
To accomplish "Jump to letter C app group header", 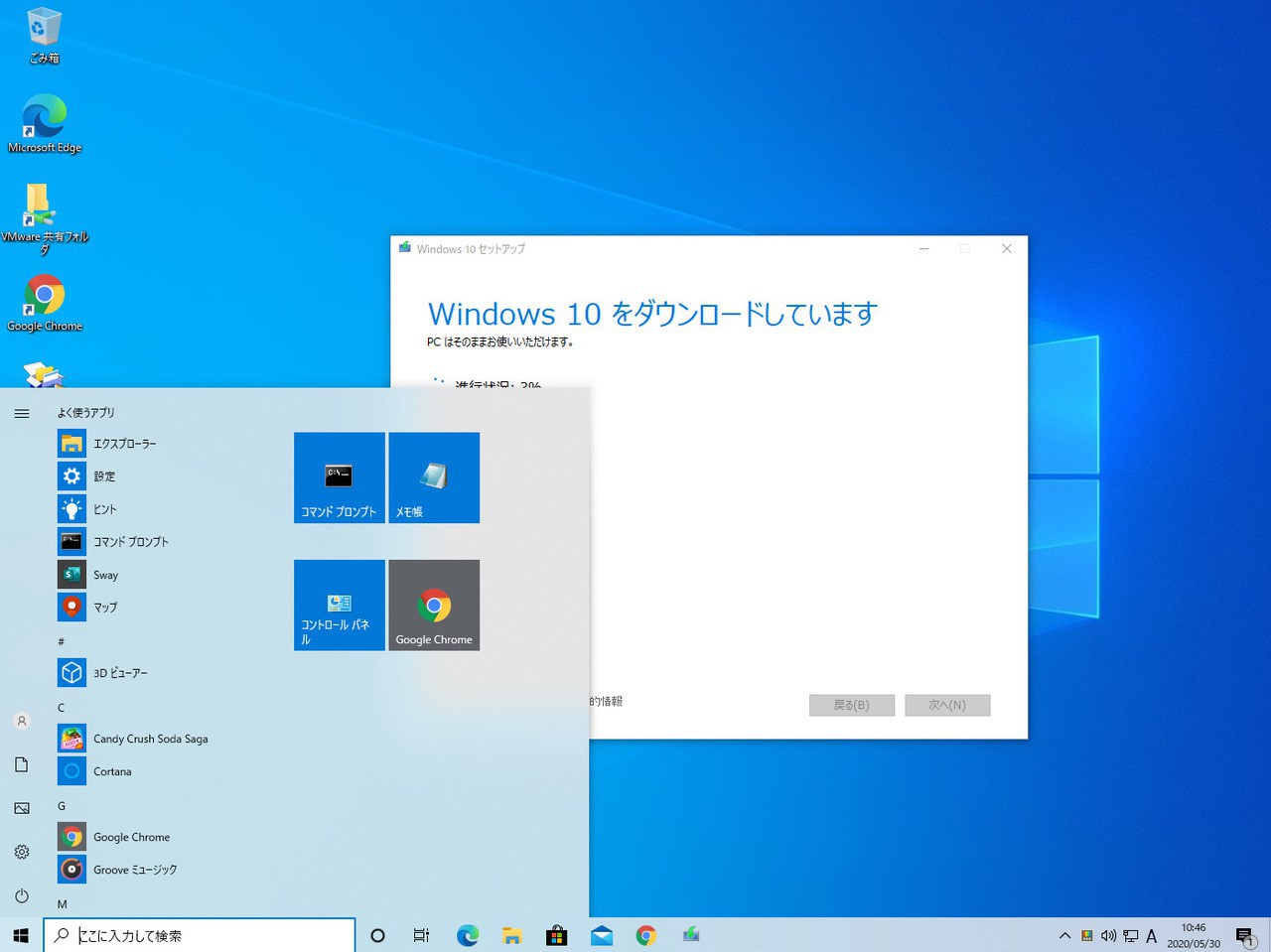I will 62,708.
